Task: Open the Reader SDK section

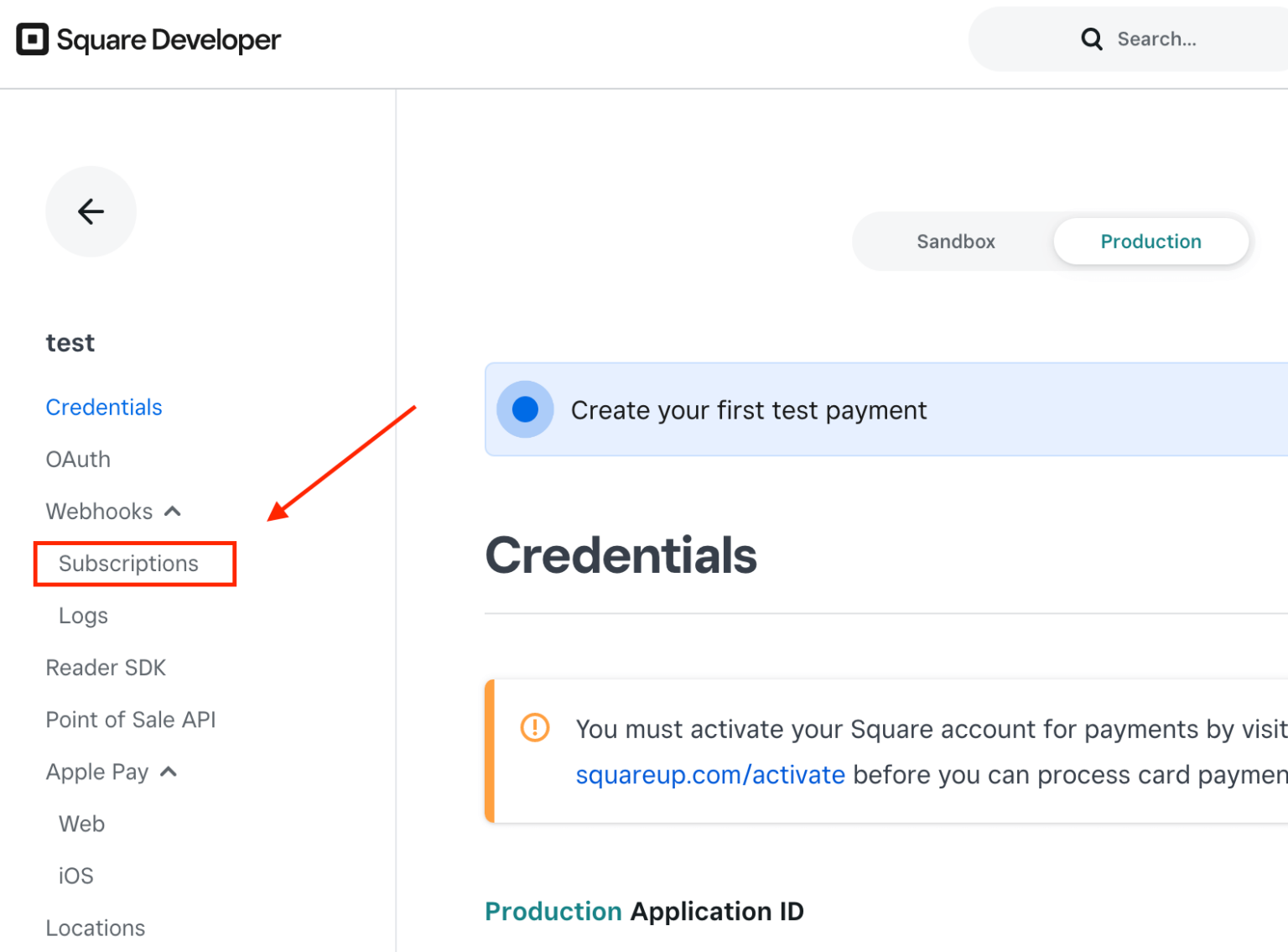Action: [106, 667]
